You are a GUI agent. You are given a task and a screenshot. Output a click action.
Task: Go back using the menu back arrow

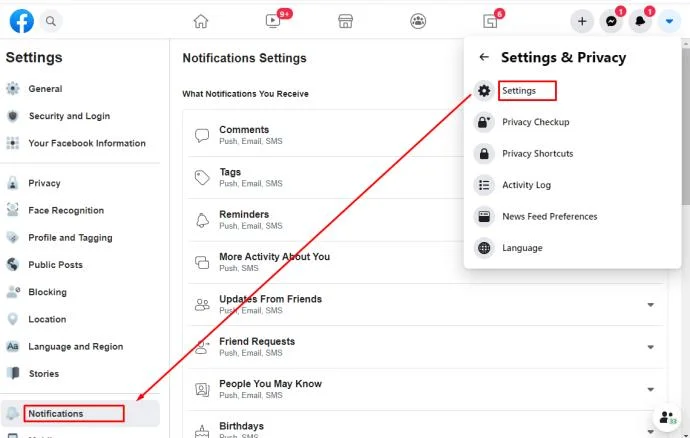click(484, 57)
